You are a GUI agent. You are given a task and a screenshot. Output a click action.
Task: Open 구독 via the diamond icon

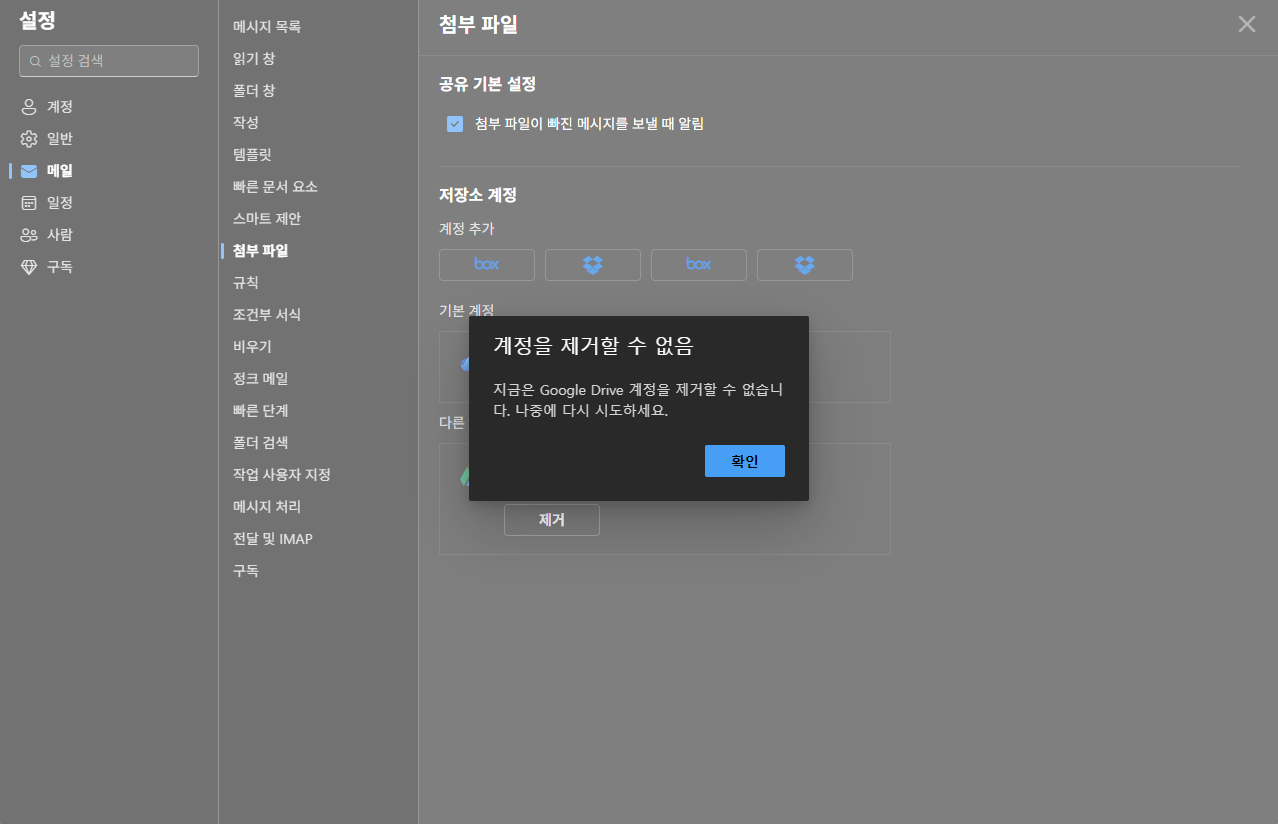[29, 267]
